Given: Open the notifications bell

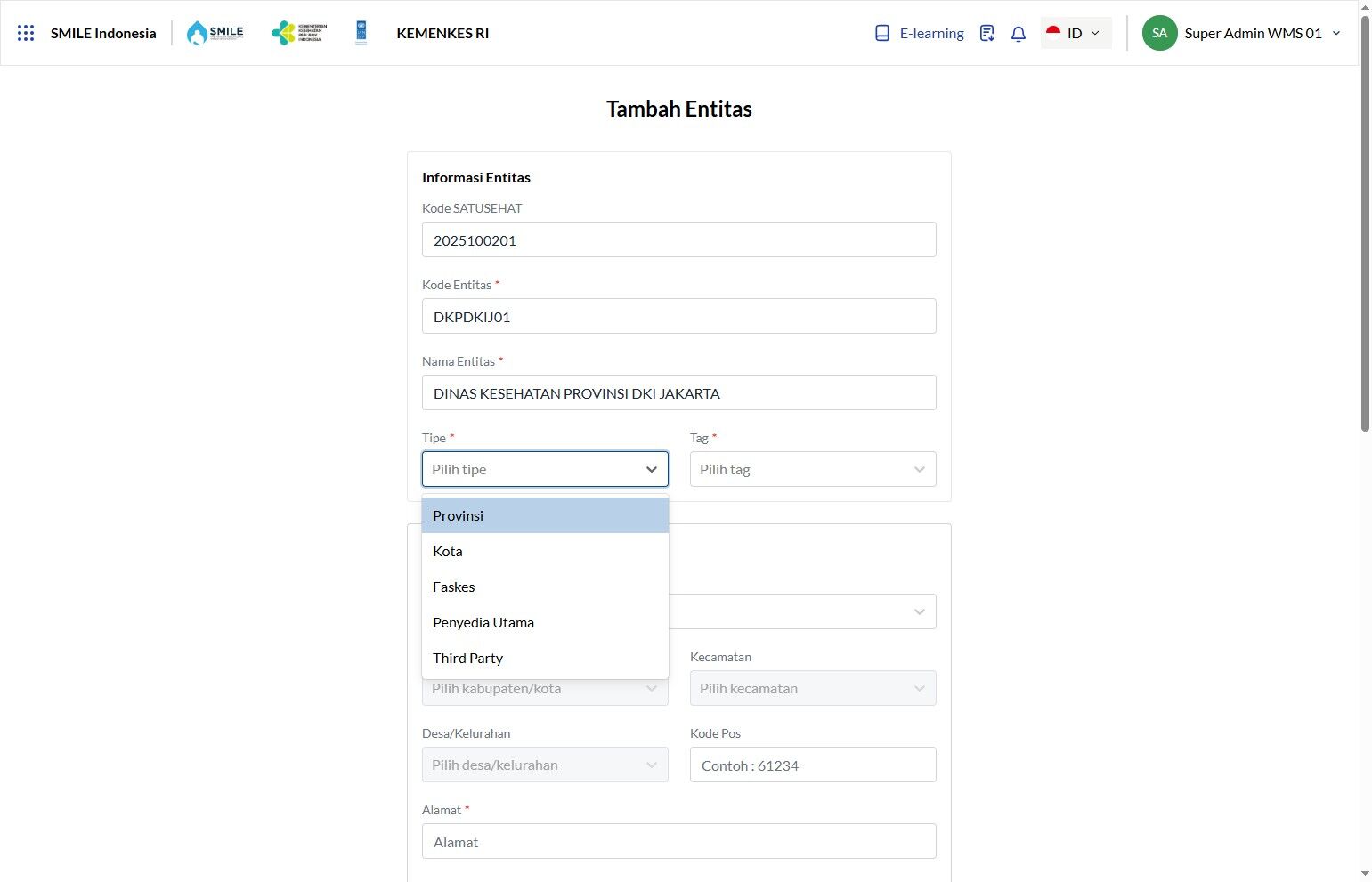Looking at the screenshot, I should tap(1019, 34).
